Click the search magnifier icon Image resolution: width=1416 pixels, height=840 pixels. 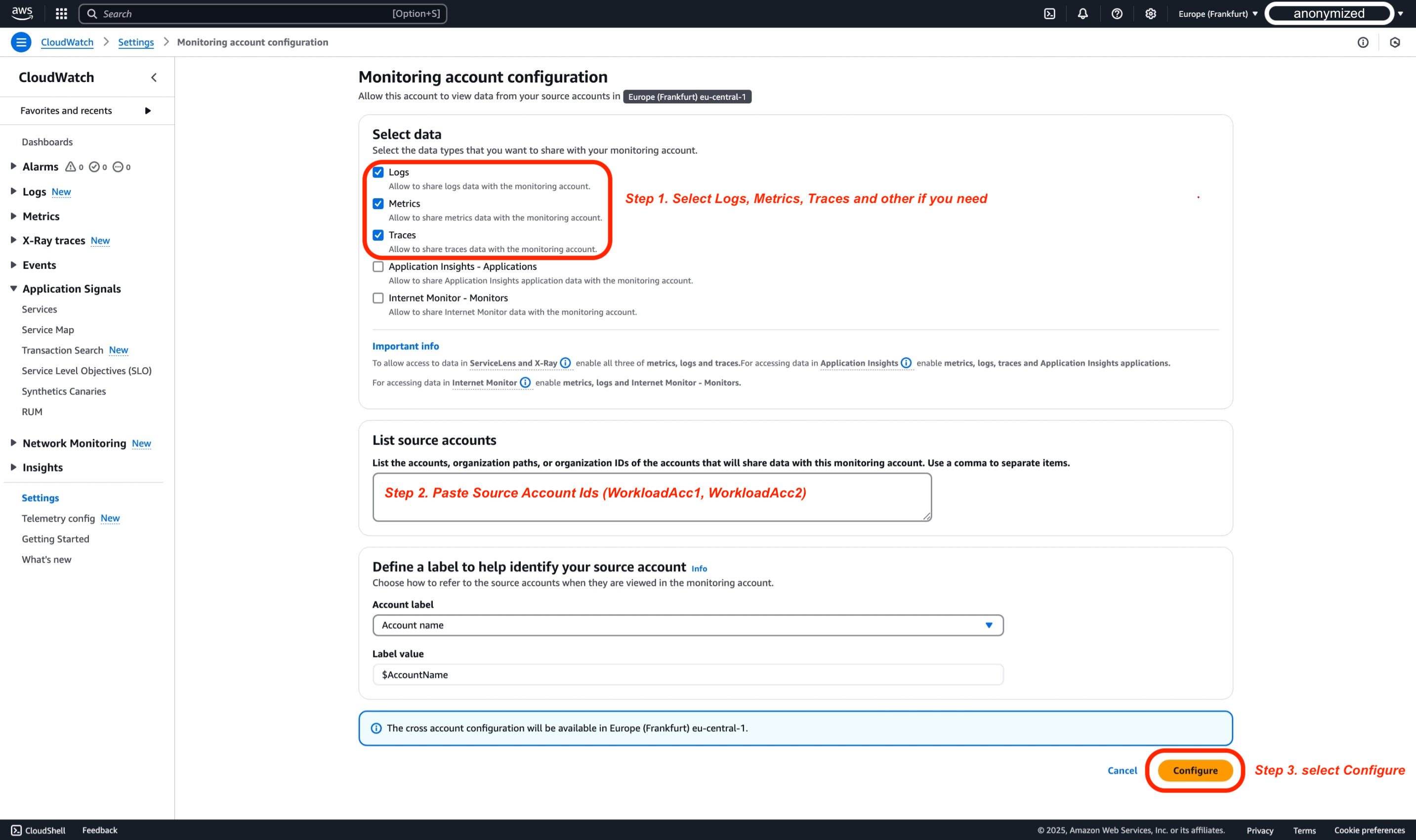point(92,13)
